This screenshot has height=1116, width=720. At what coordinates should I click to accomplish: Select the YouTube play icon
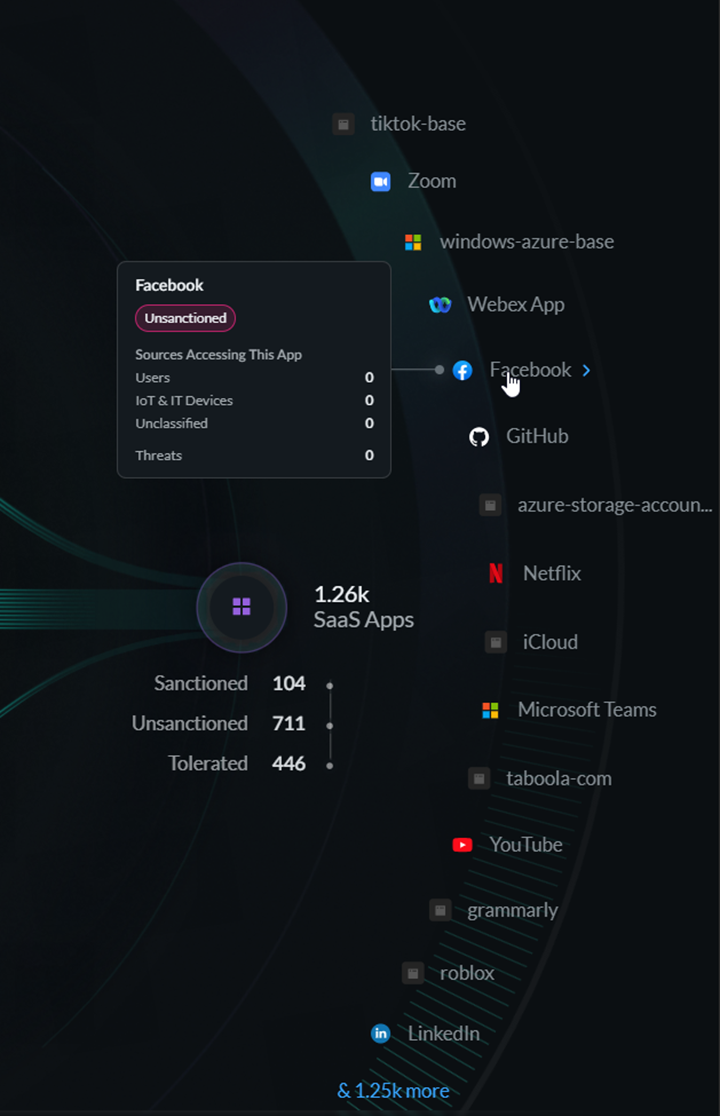tap(462, 845)
